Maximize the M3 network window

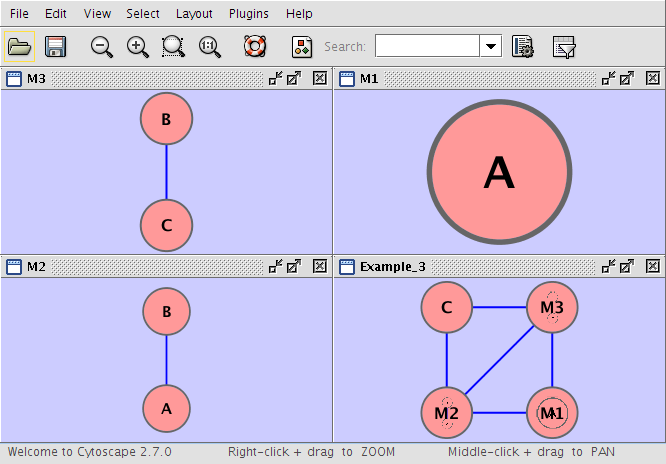(294, 78)
